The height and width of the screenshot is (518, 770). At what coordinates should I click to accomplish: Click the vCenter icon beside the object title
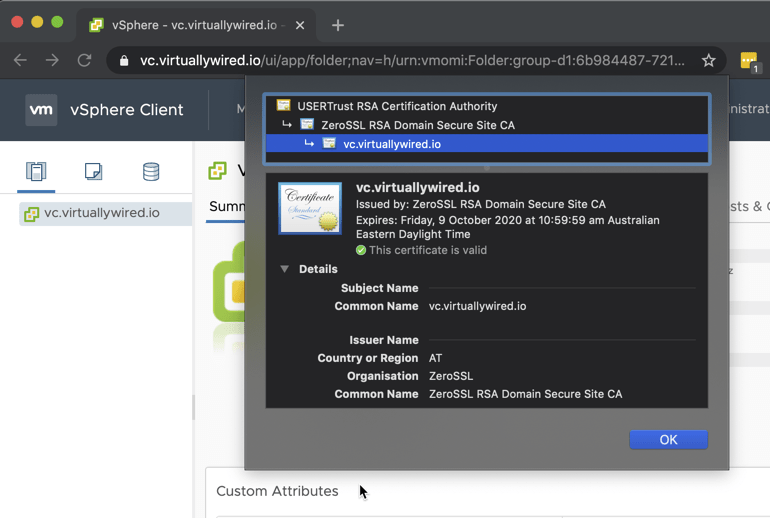tap(218, 171)
